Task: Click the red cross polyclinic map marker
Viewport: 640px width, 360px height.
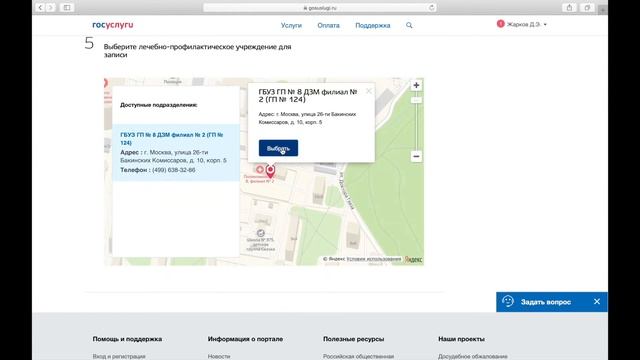Action: pos(260,169)
